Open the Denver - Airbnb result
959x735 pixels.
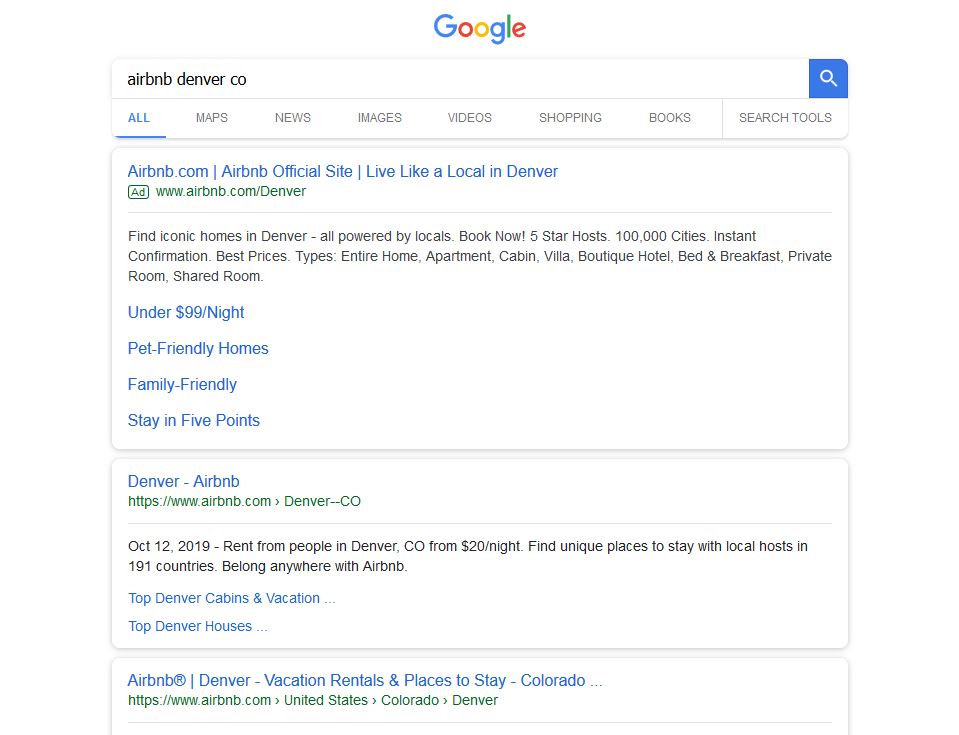pos(183,481)
